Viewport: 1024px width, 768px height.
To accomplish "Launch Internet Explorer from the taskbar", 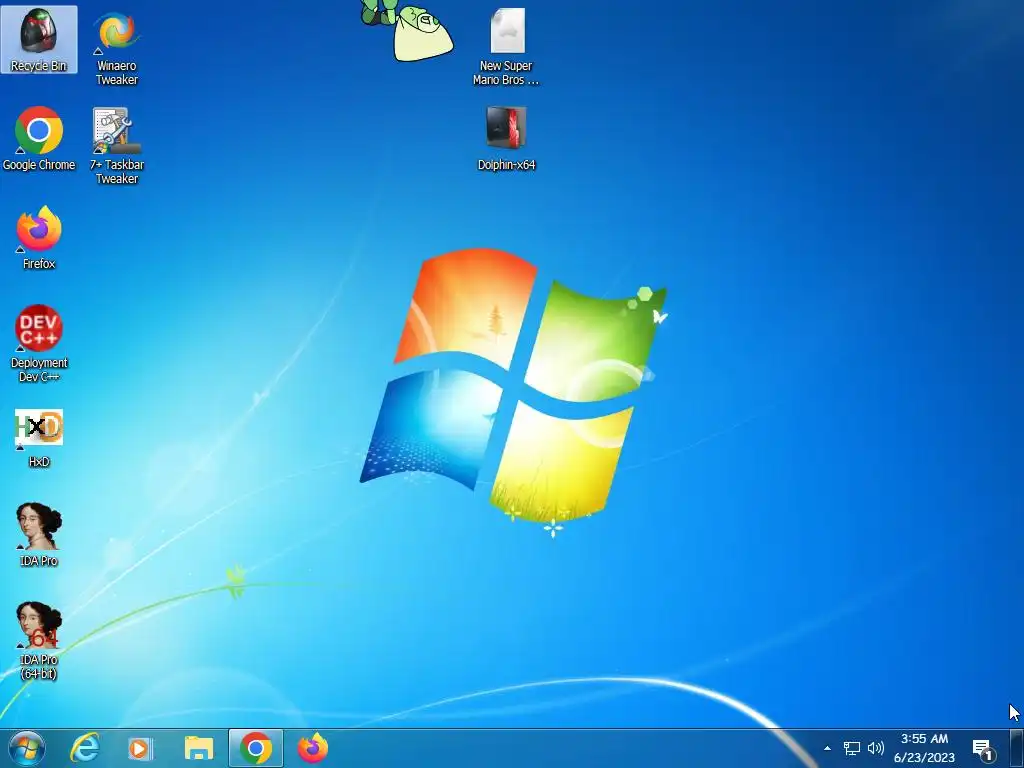I will [x=85, y=748].
